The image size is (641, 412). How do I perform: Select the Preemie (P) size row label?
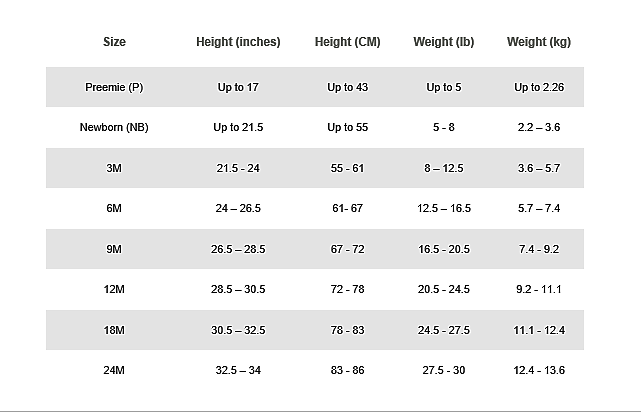click(x=114, y=87)
